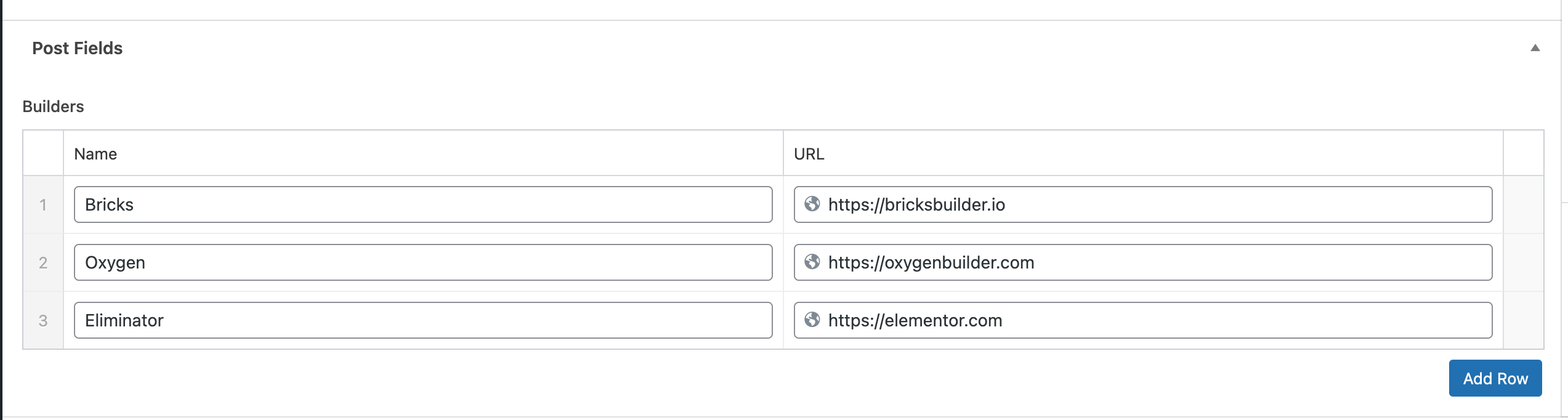Click the Name column header

click(95, 154)
